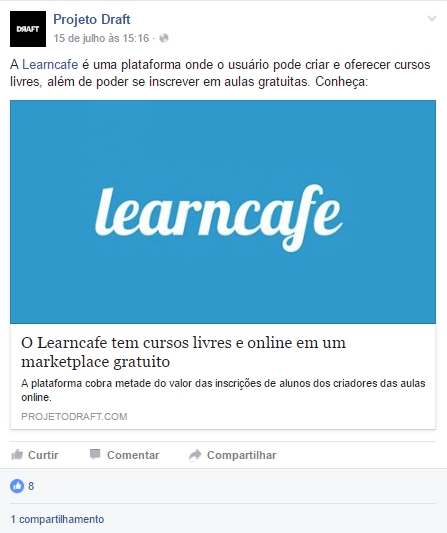This screenshot has height=533, width=447.
Task: Click the public globe privacy icon
Action: (x=164, y=38)
